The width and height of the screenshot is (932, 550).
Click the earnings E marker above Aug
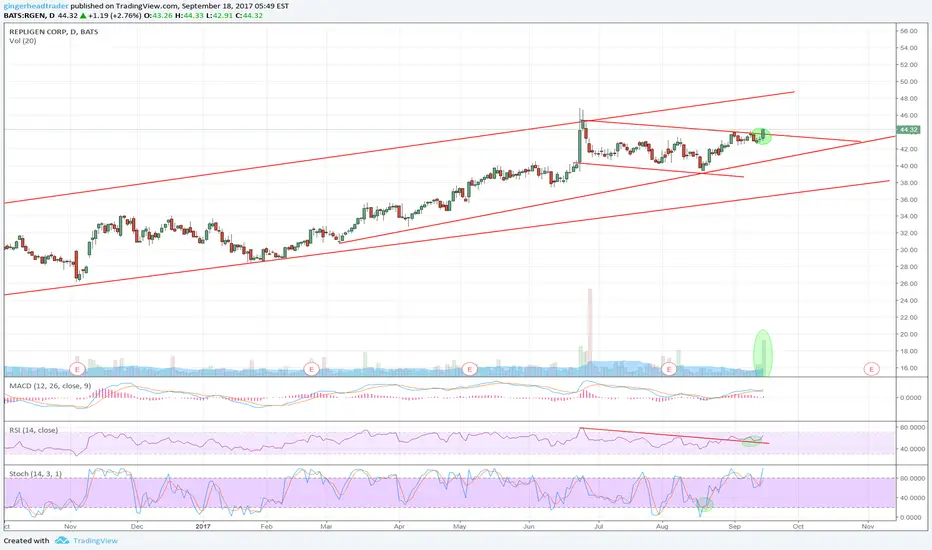point(669,369)
